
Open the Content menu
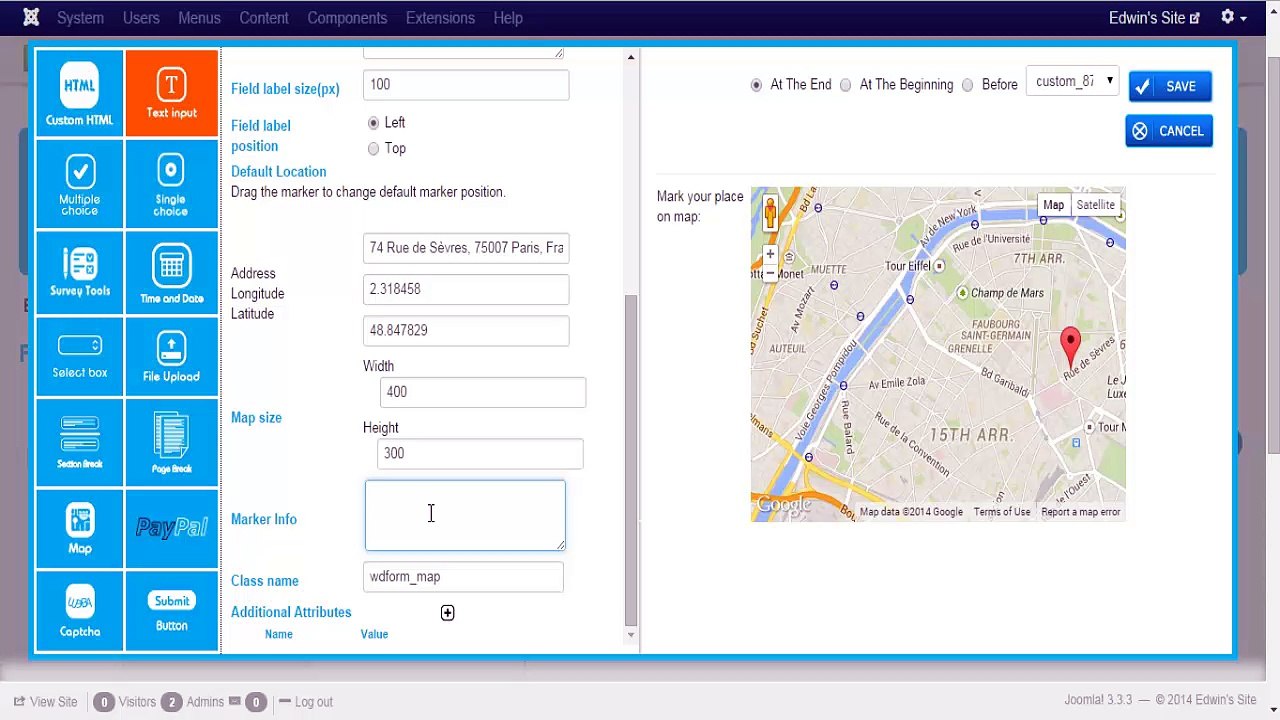point(264,18)
